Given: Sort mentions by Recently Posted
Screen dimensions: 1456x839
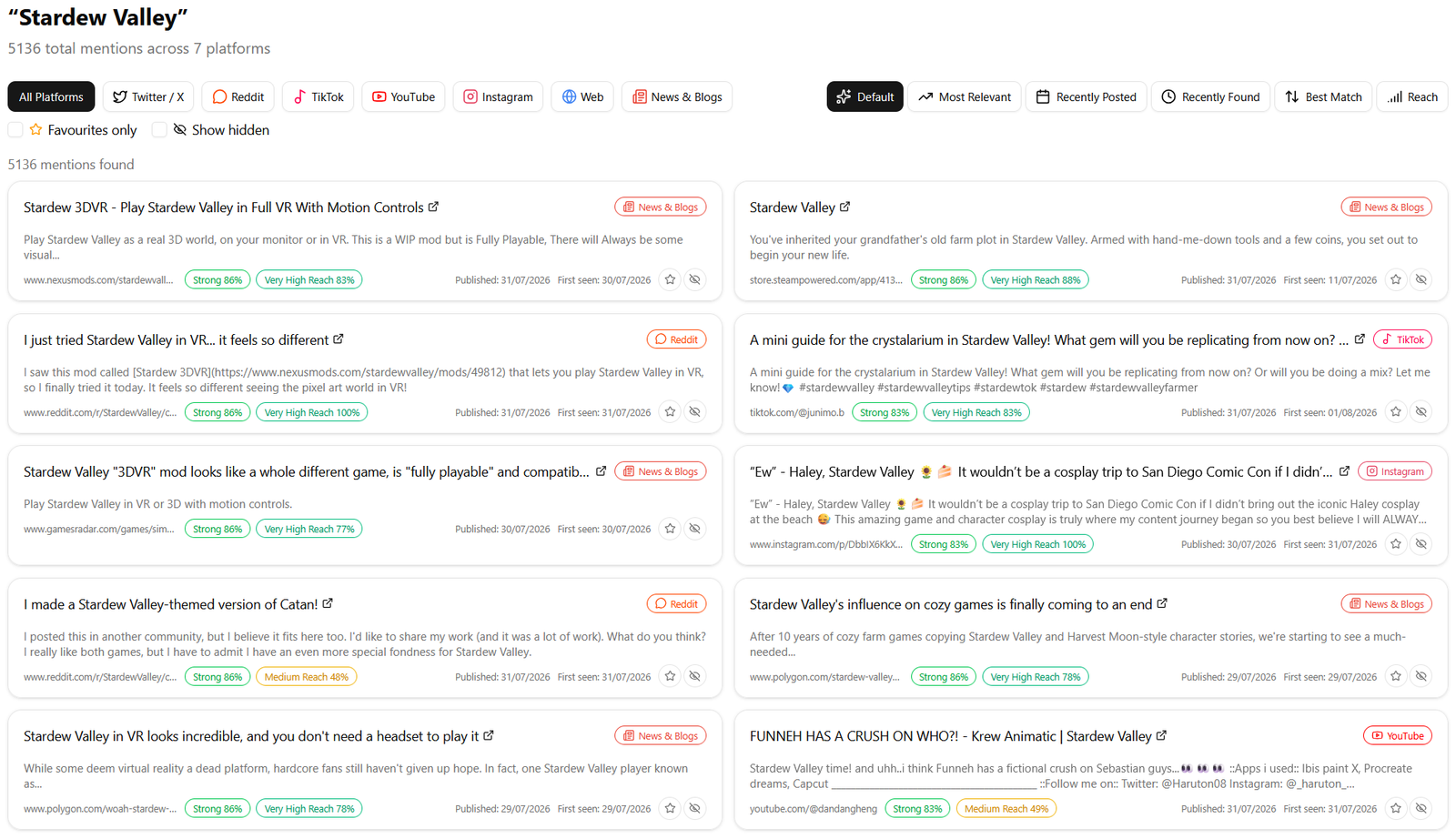Looking at the screenshot, I should (x=1087, y=96).
